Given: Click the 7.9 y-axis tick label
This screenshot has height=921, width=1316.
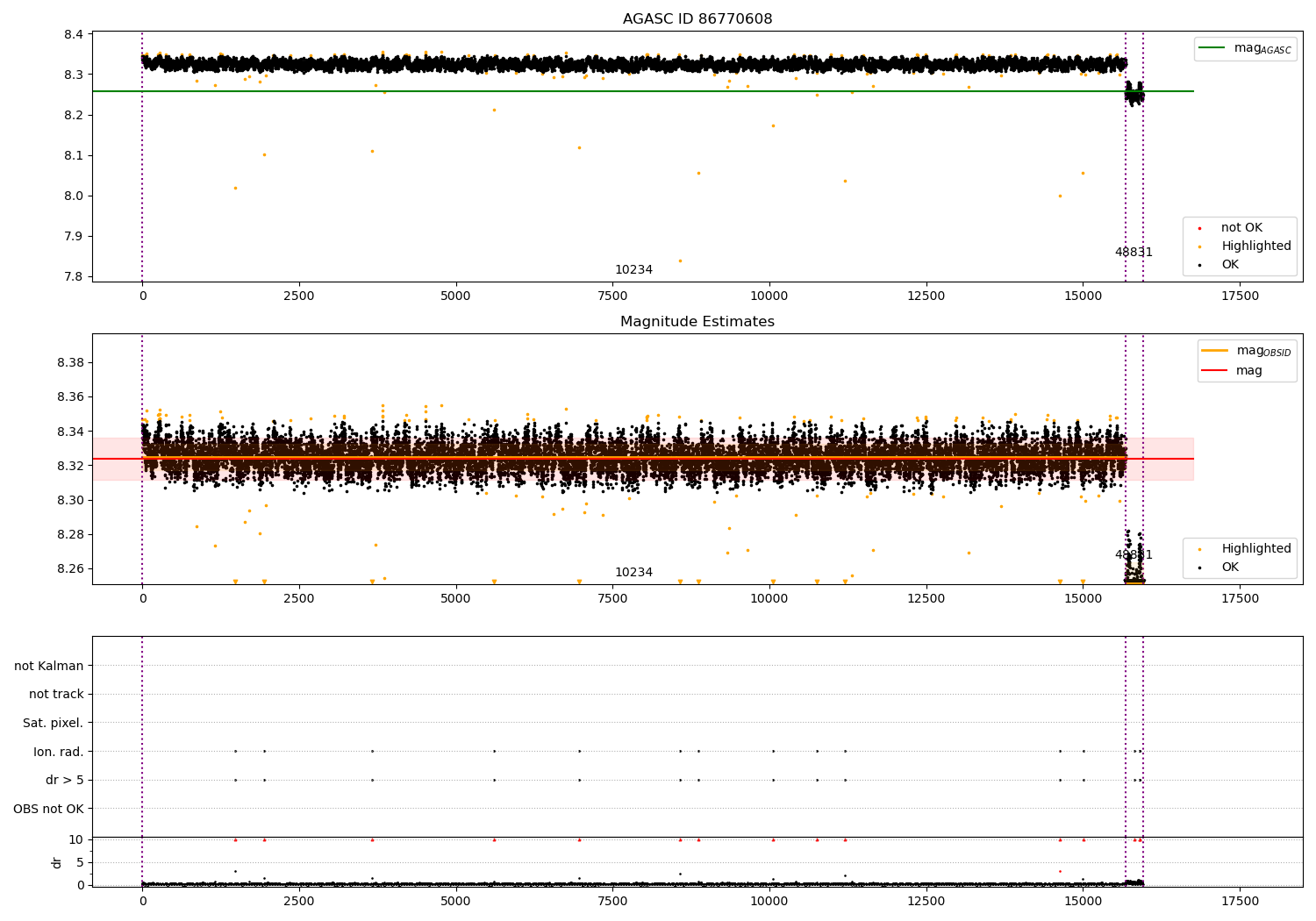Looking at the screenshot, I should point(75,236).
